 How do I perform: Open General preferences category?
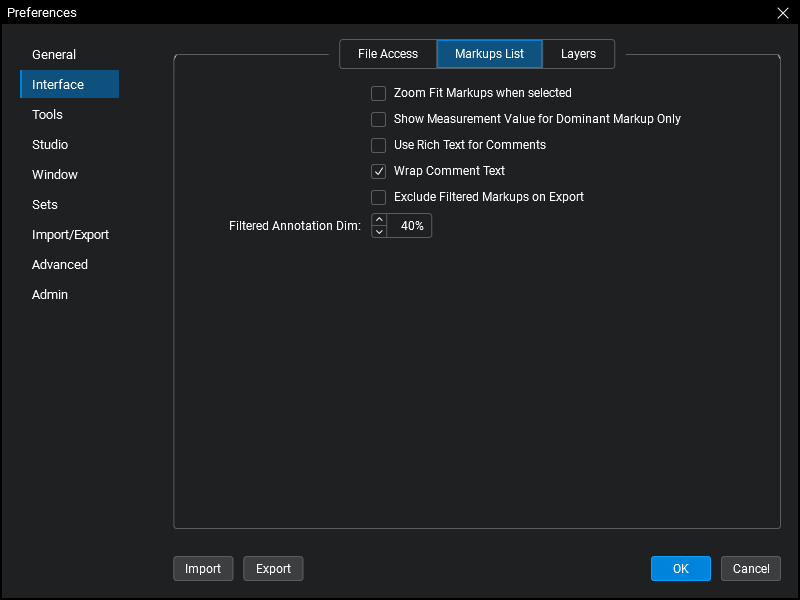click(54, 55)
